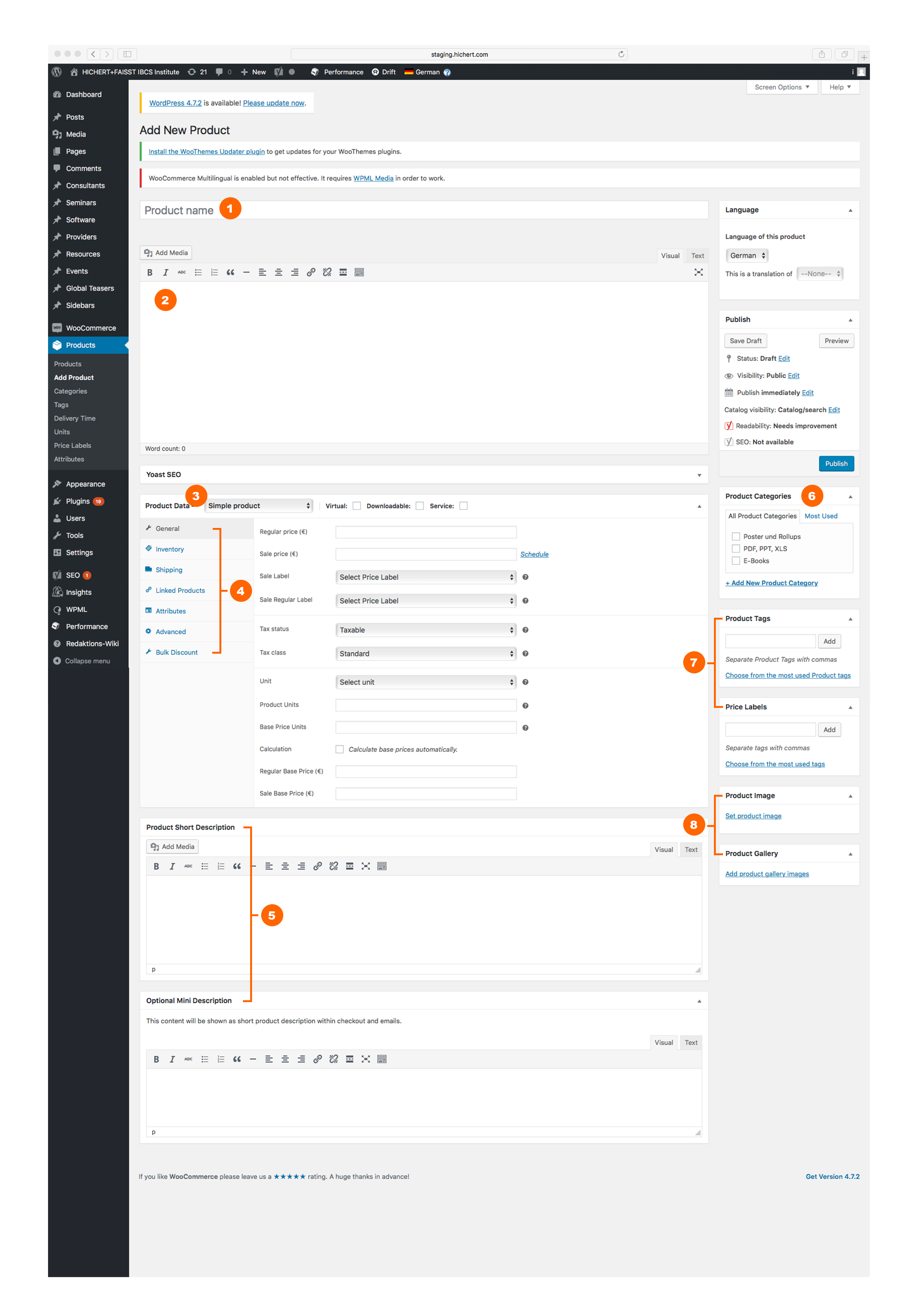Click the Italic icon in main editor toolbar
917x1316 pixels.
click(166, 273)
